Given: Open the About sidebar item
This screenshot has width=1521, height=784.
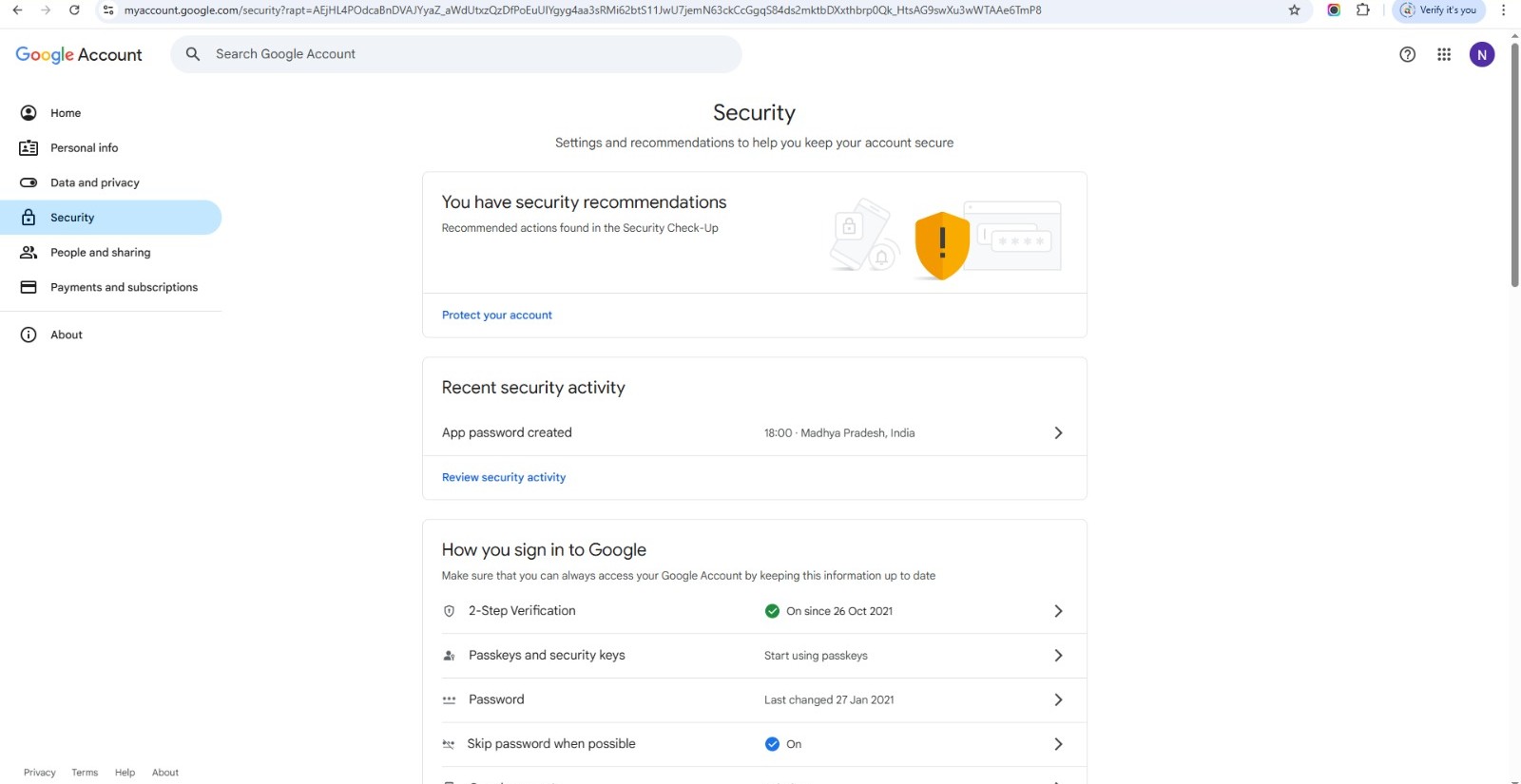Looking at the screenshot, I should (110, 335).
